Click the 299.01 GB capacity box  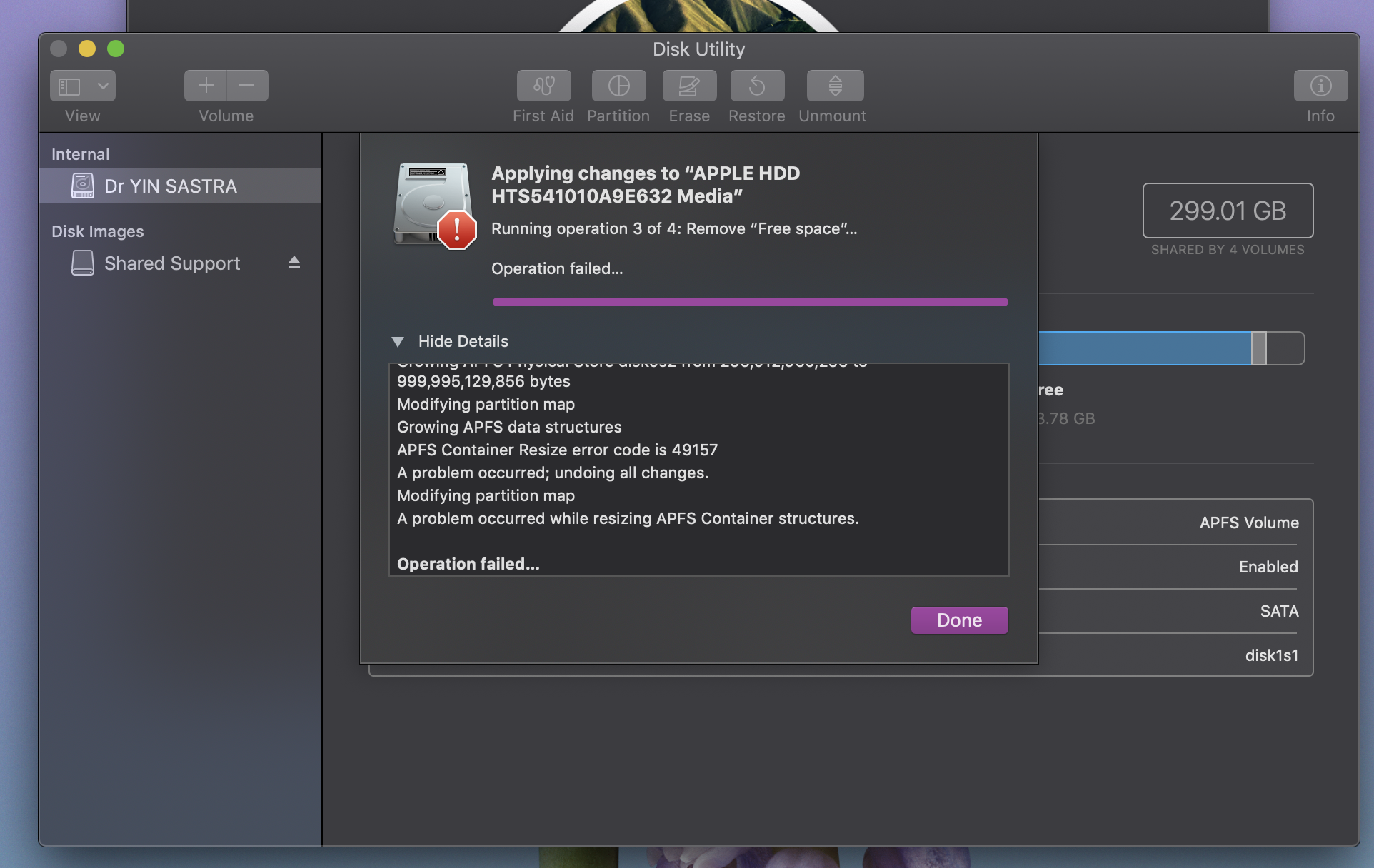click(1227, 211)
